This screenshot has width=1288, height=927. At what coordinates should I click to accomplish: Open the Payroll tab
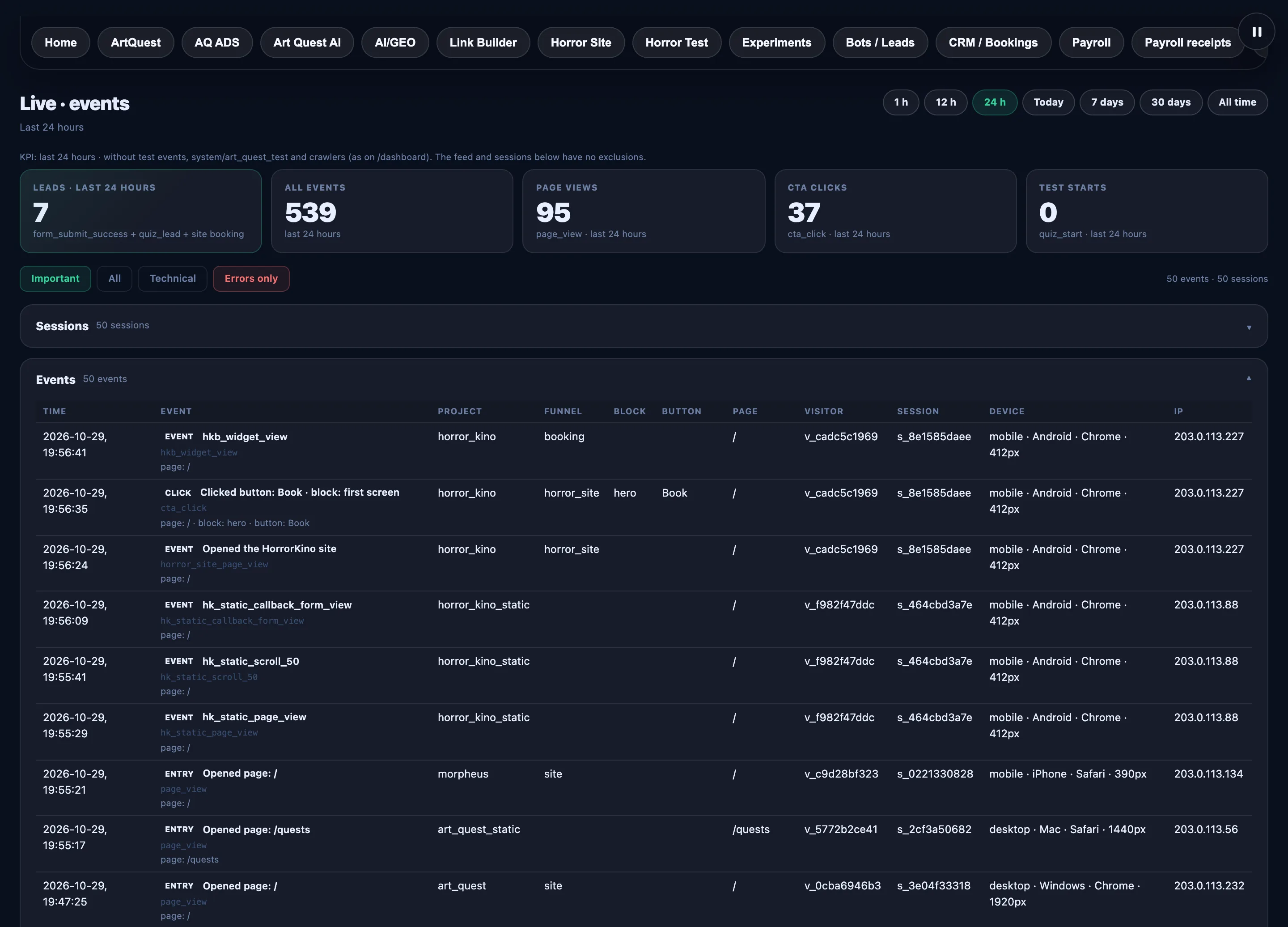pos(1092,43)
